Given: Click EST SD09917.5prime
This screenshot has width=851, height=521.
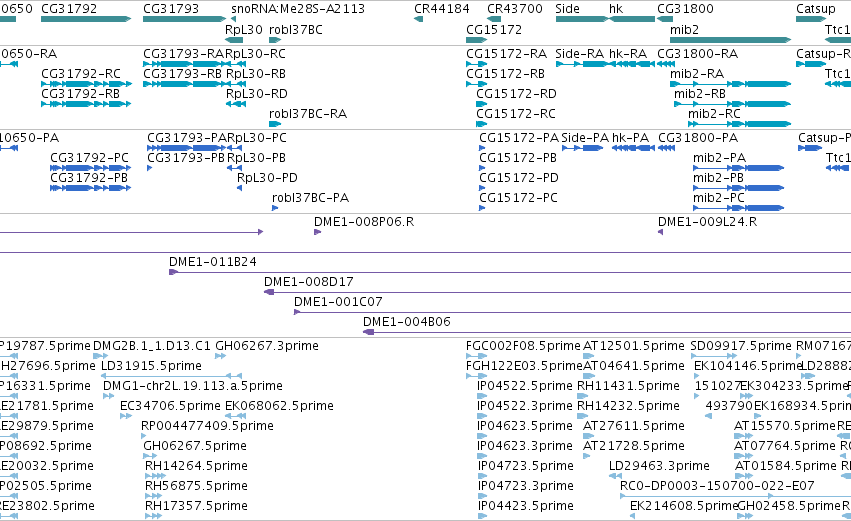Looking at the screenshot, I should [741, 346].
